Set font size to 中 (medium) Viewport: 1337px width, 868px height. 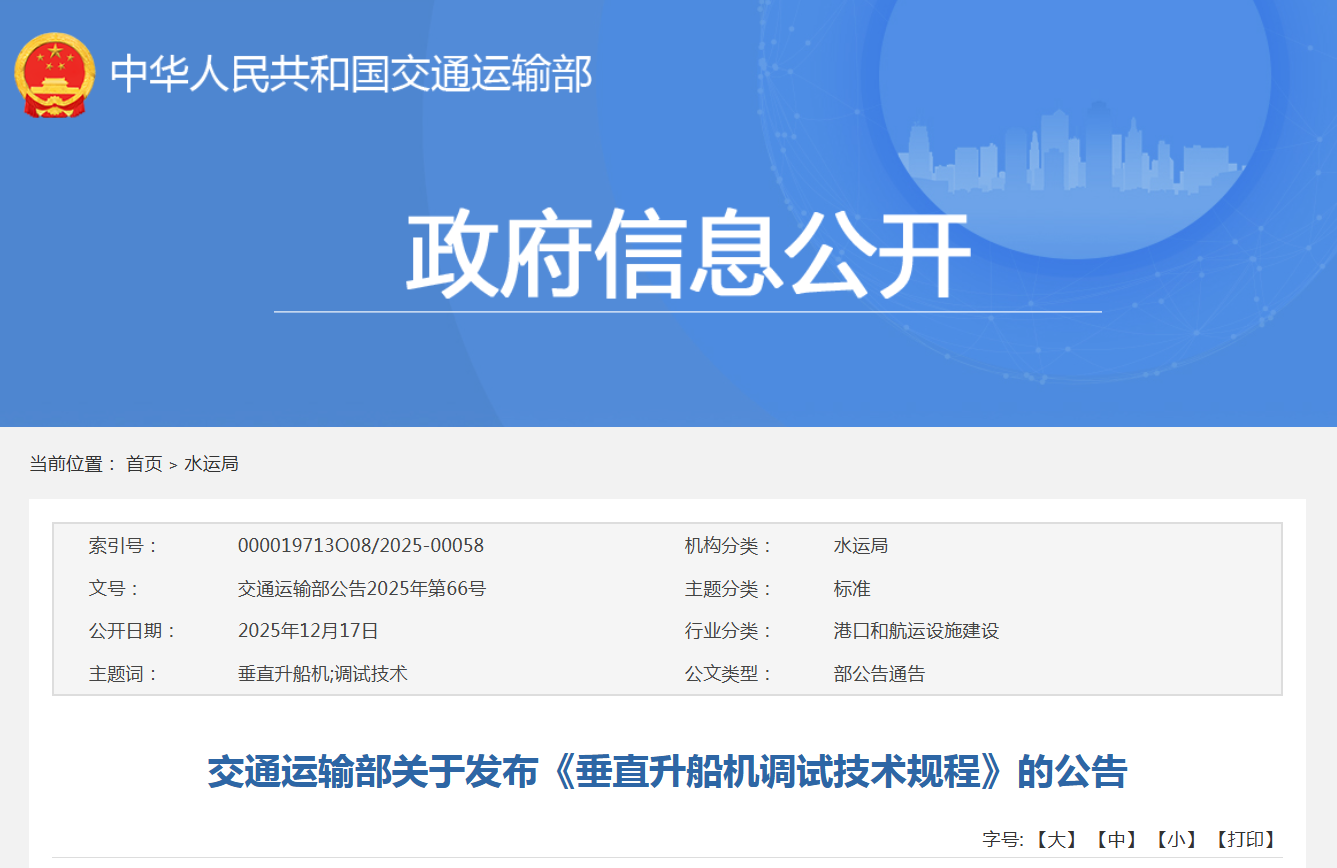click(1115, 840)
